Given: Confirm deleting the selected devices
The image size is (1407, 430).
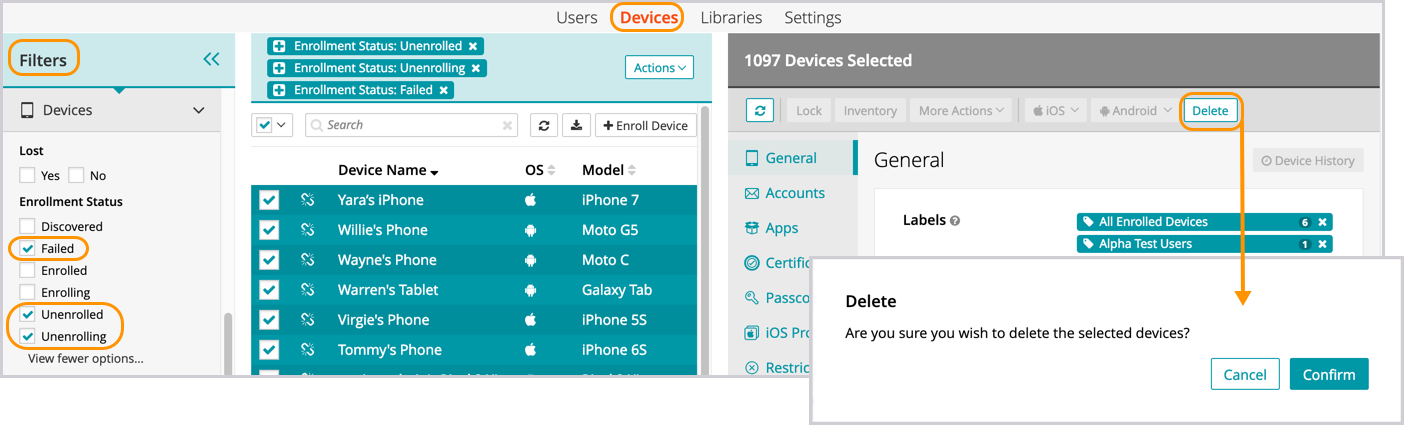Looking at the screenshot, I should (x=1328, y=374).
